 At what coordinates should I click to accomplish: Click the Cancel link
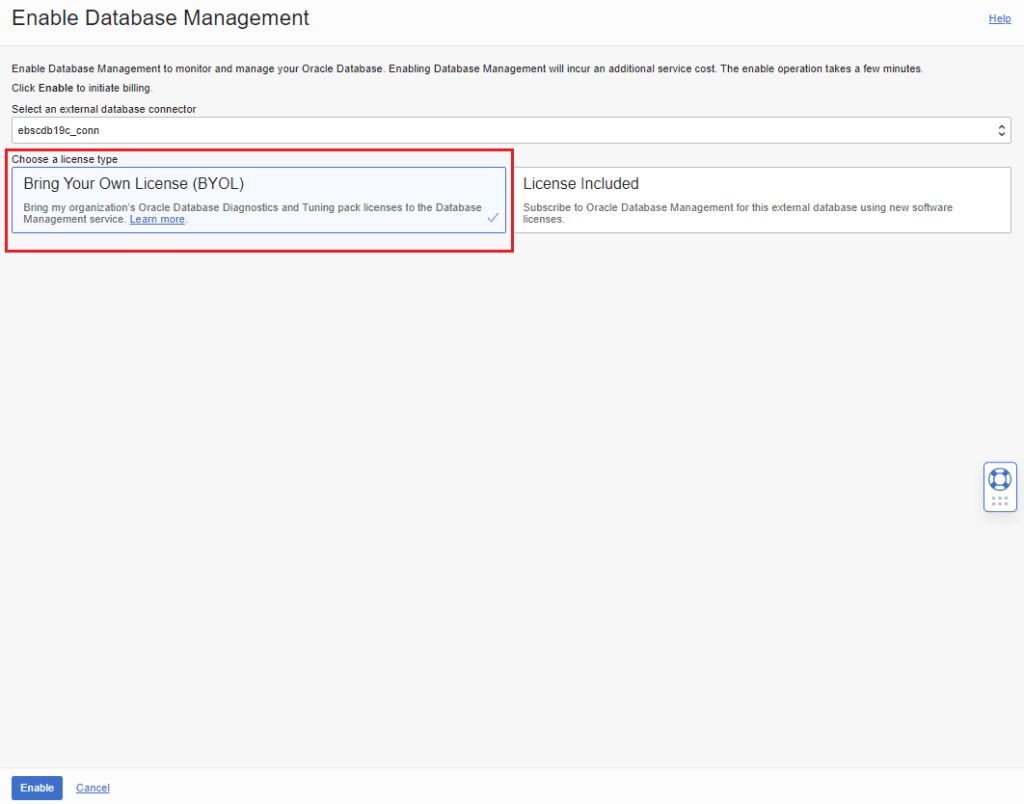tap(93, 788)
